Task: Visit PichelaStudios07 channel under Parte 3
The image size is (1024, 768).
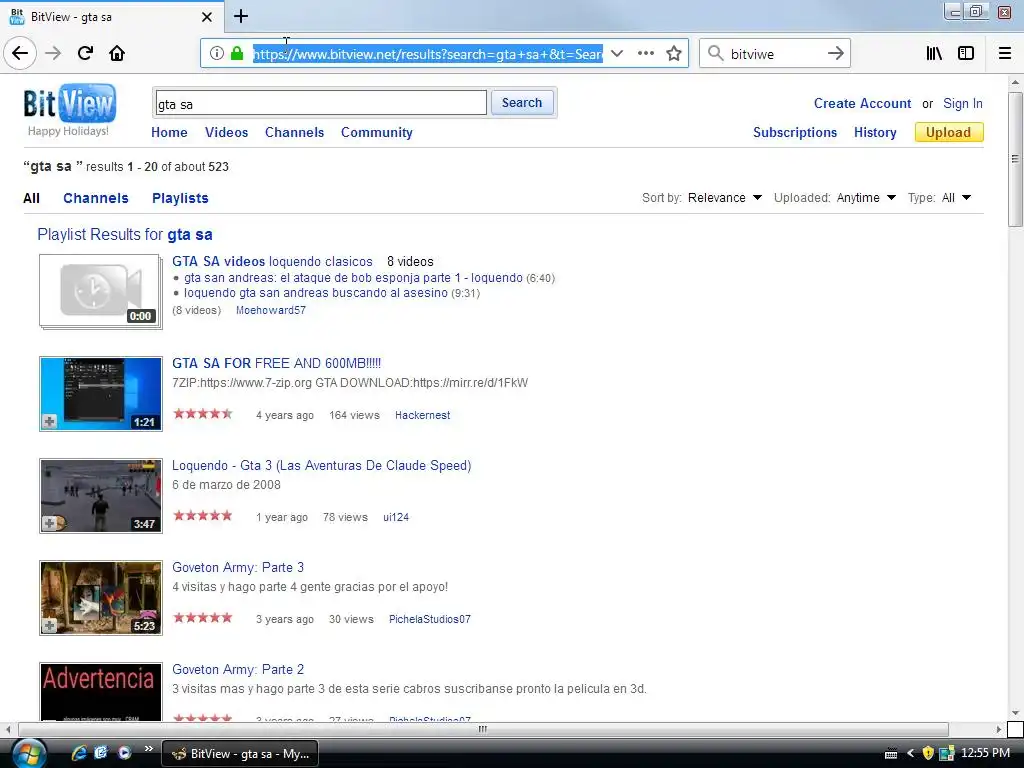Action: 430,618
